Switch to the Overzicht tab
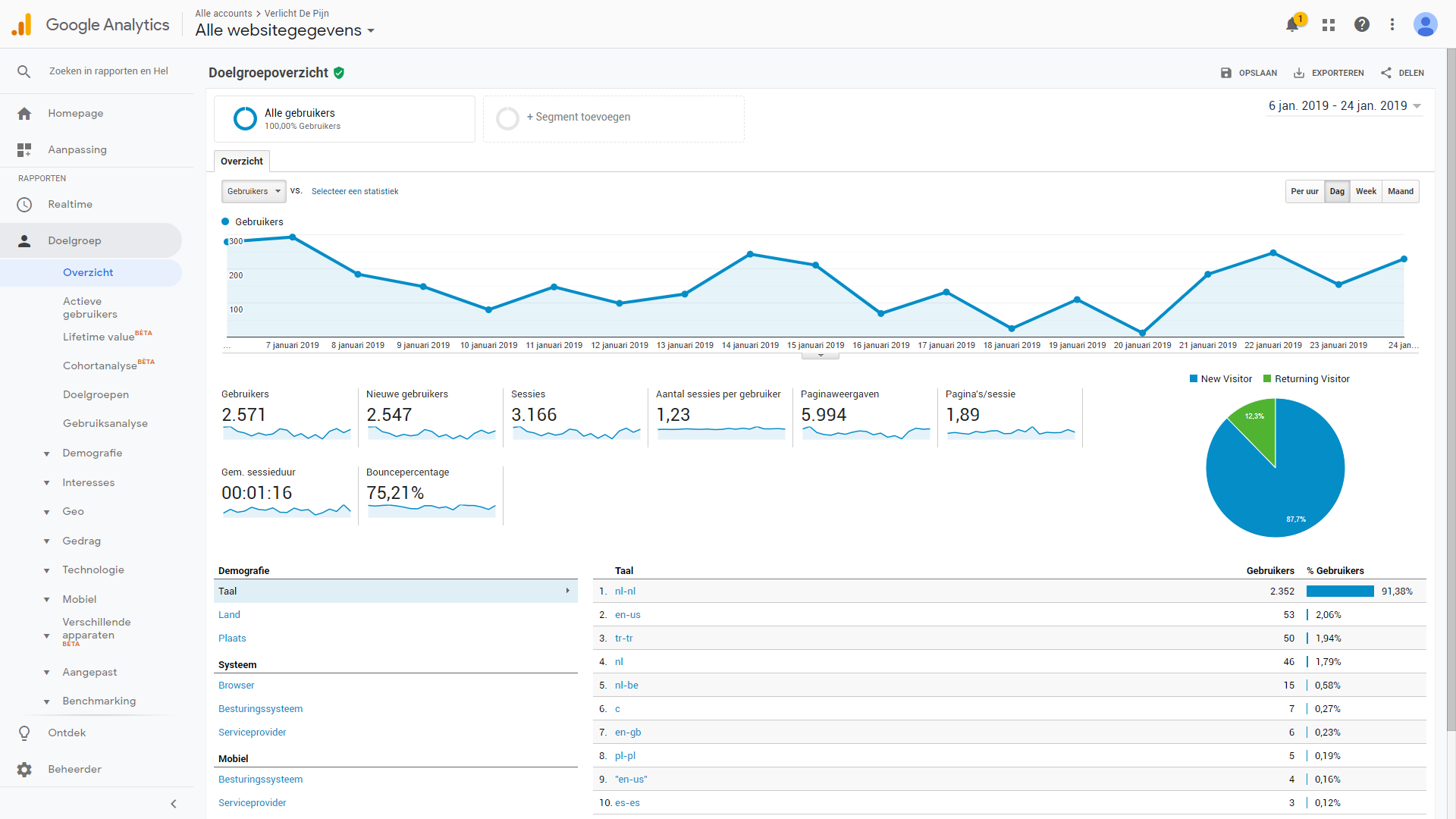Viewport: 1456px width, 819px height. click(x=242, y=162)
